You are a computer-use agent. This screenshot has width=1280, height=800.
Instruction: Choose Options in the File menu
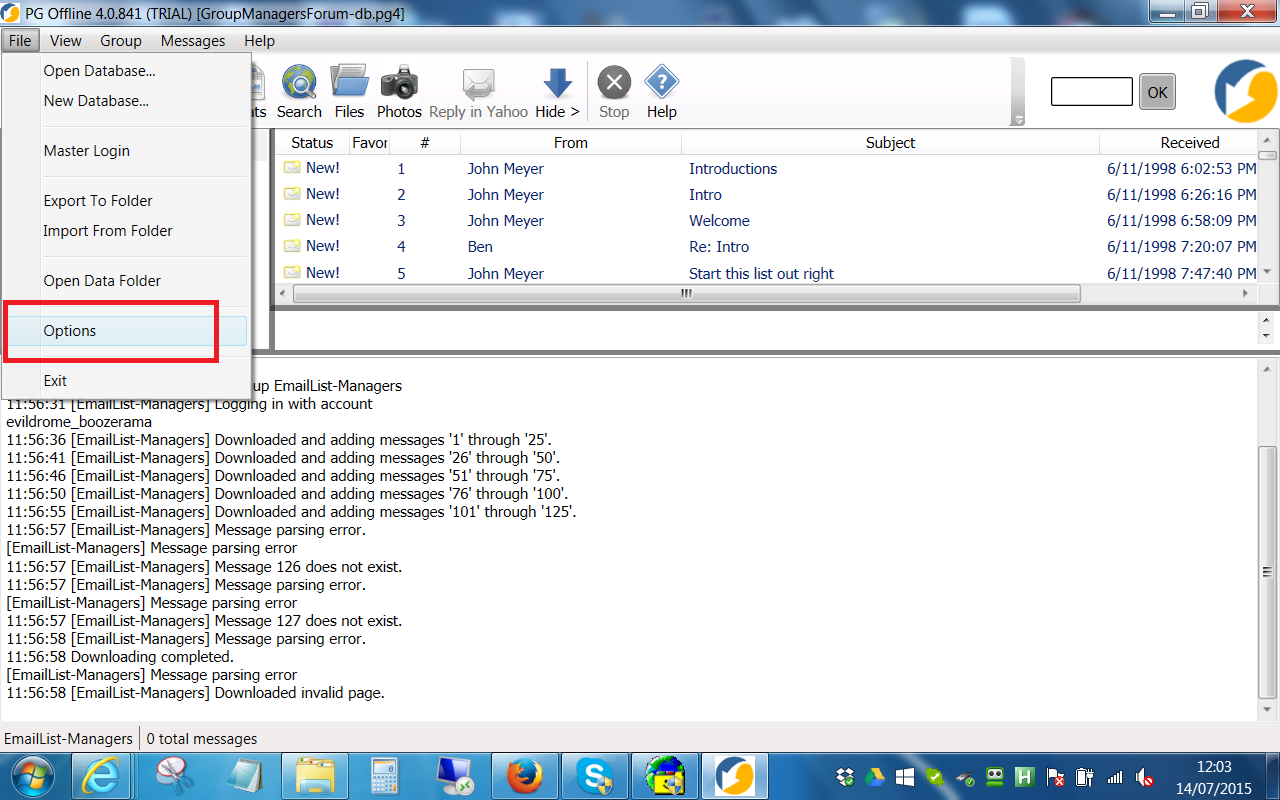pyautogui.click(x=126, y=331)
